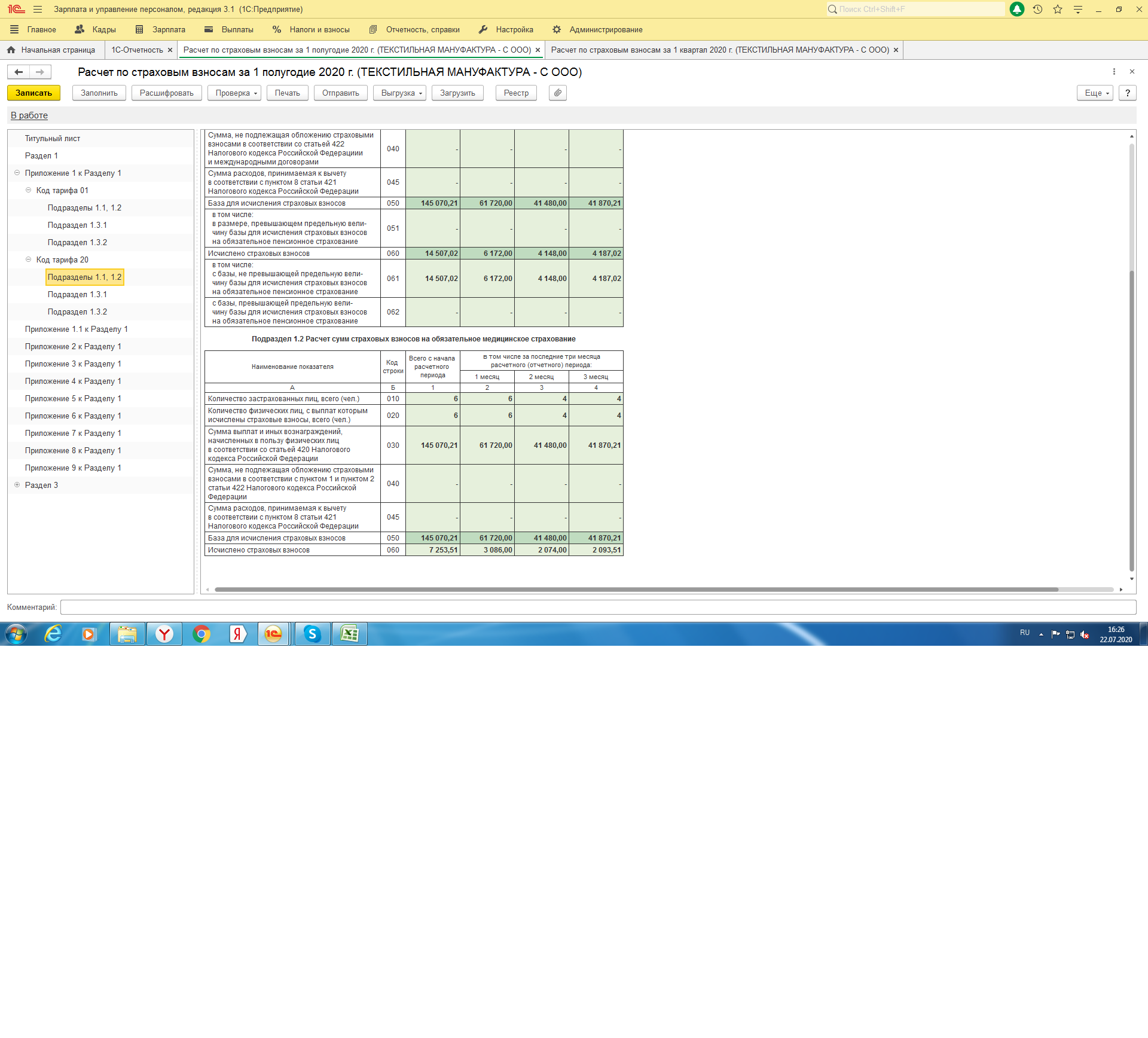
Task: Click the muted volume tray icon
Action: pyautogui.click(x=1085, y=635)
